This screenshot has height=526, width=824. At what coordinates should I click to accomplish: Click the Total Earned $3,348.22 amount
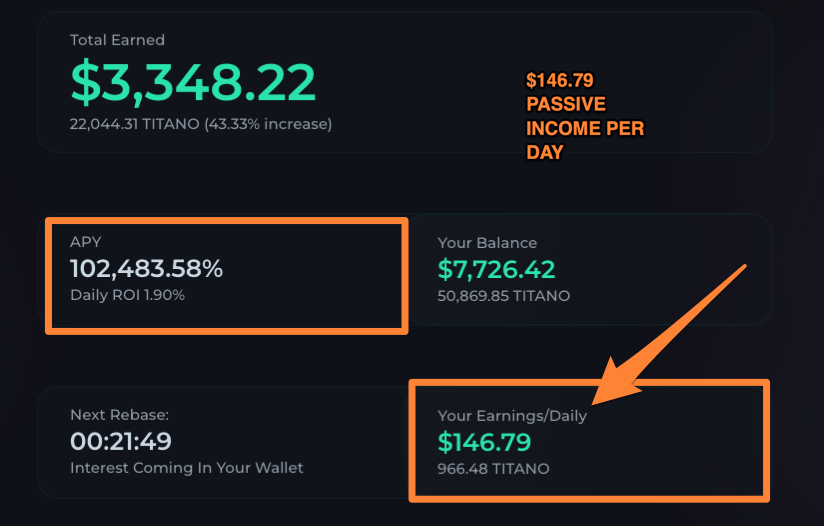click(x=193, y=82)
